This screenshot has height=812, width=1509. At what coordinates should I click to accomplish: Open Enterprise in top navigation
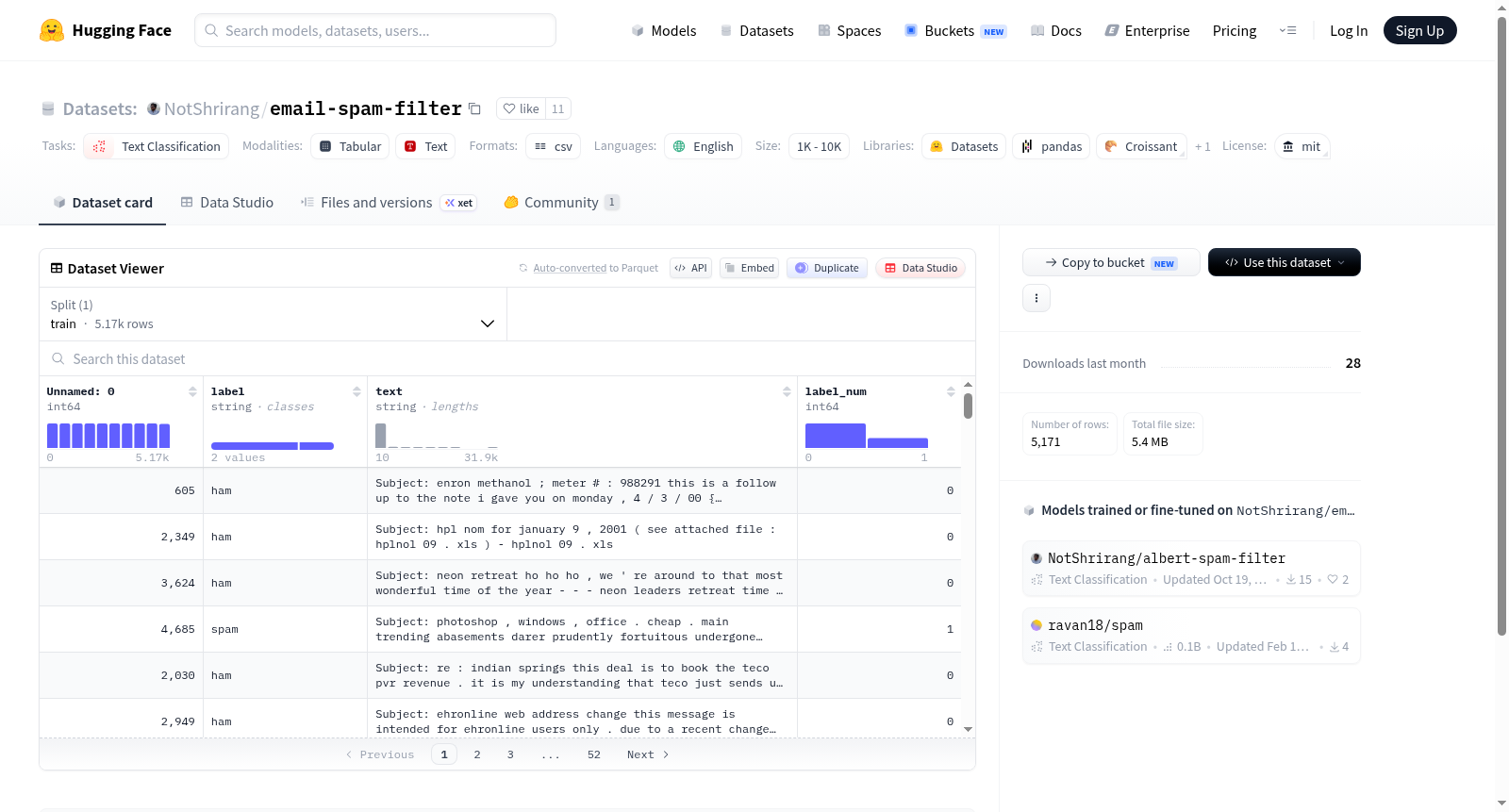pyautogui.click(x=1147, y=31)
